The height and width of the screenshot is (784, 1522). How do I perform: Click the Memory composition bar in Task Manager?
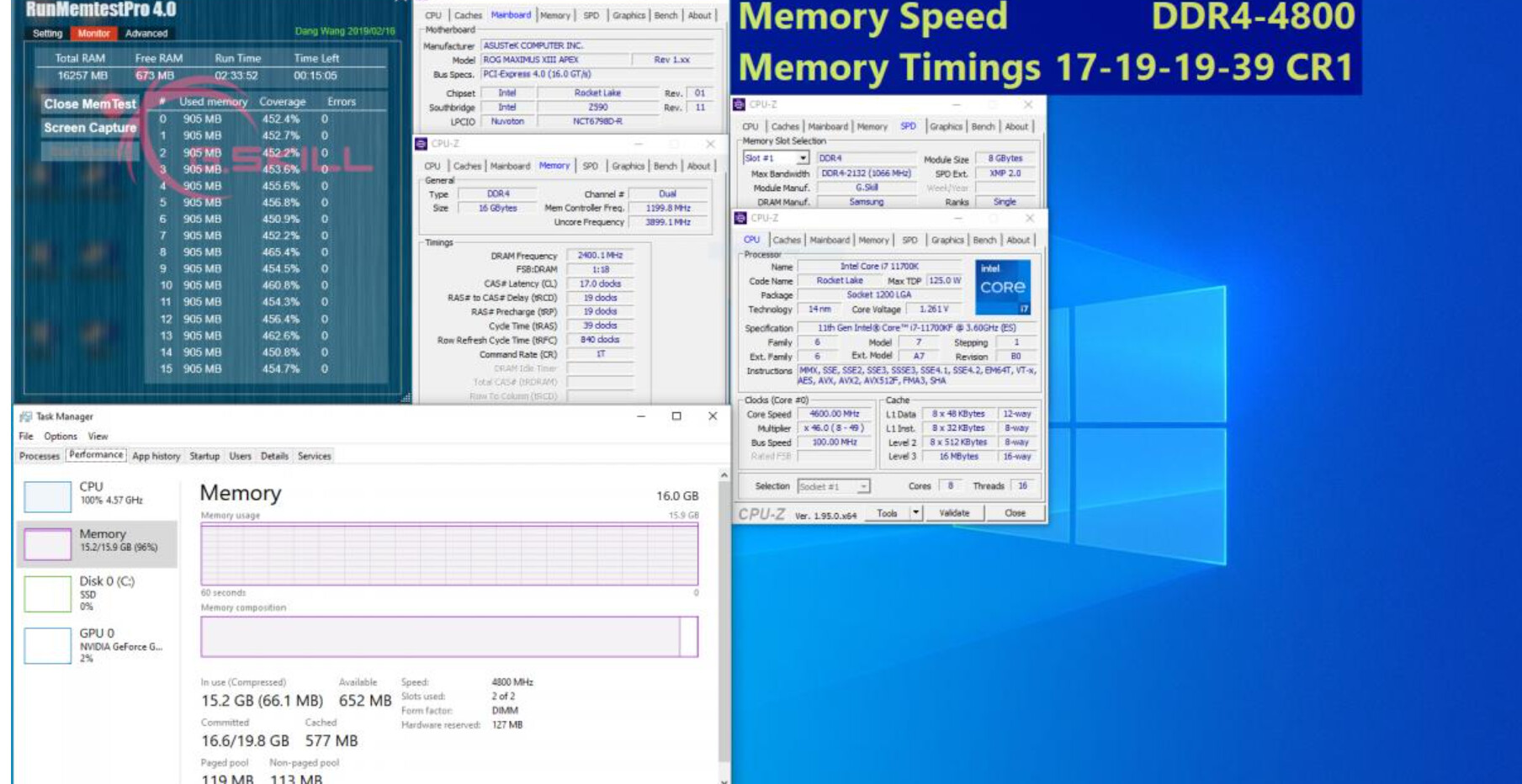tap(448, 637)
